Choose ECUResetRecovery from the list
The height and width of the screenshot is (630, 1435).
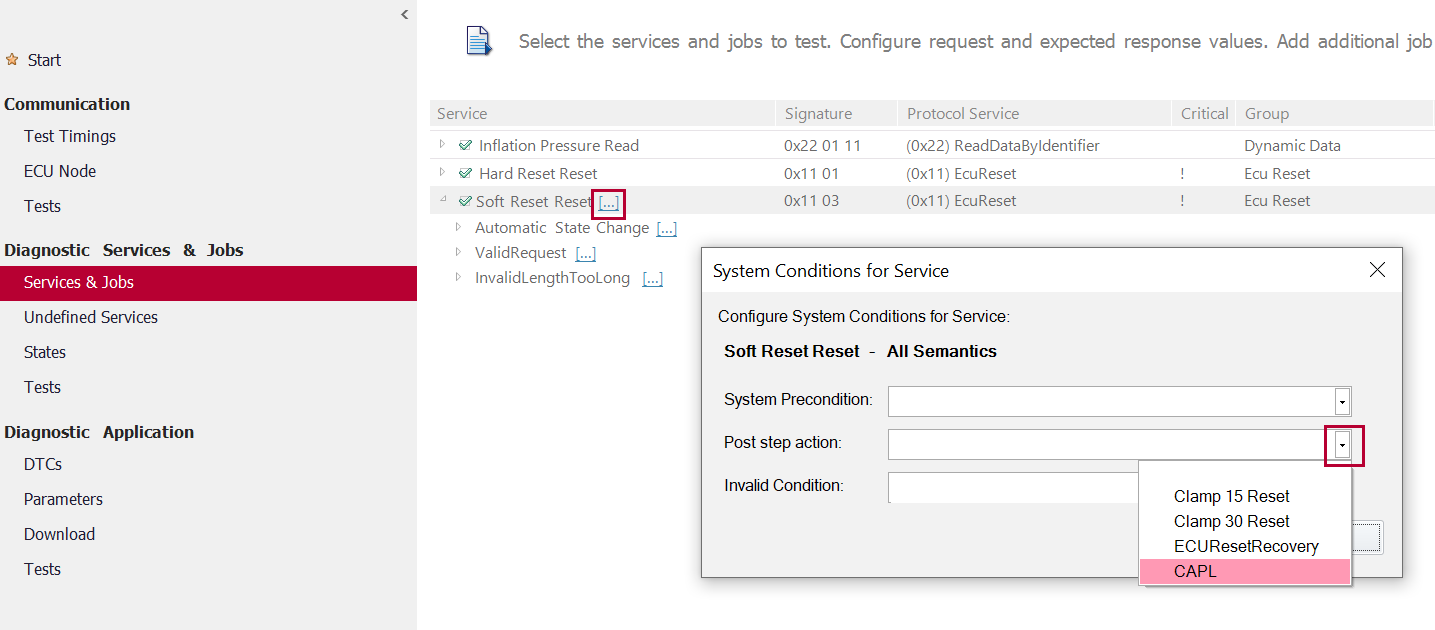tap(1245, 547)
